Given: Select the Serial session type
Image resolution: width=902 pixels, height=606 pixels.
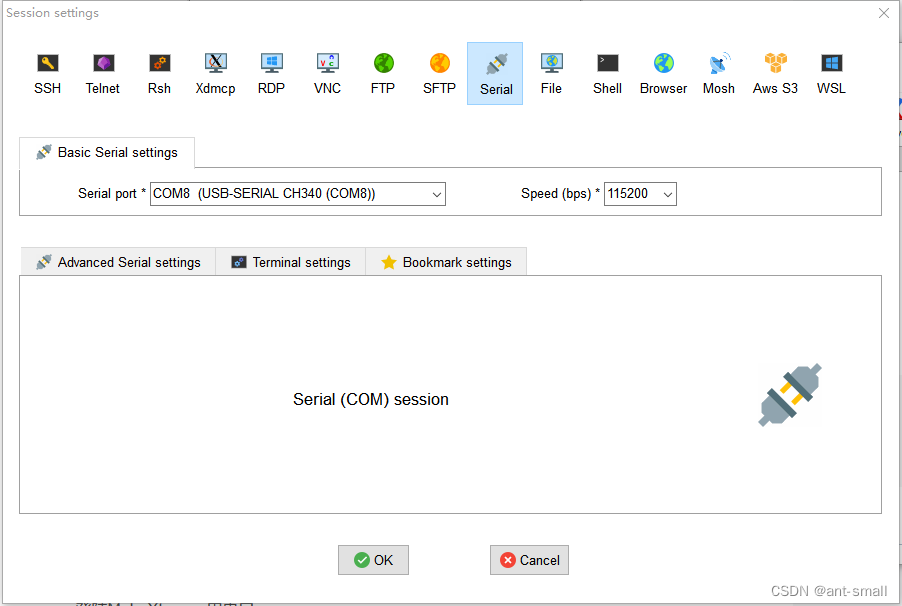Looking at the screenshot, I should [x=495, y=70].
